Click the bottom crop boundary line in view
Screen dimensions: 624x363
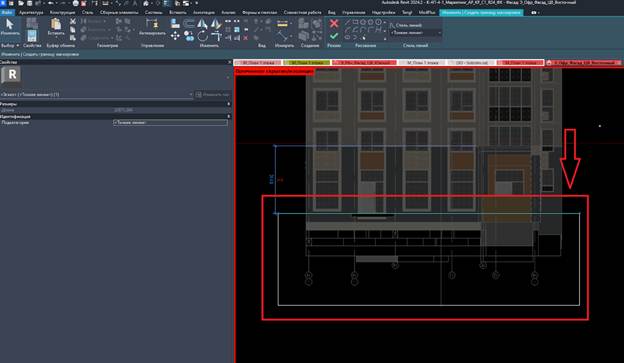click(x=429, y=305)
